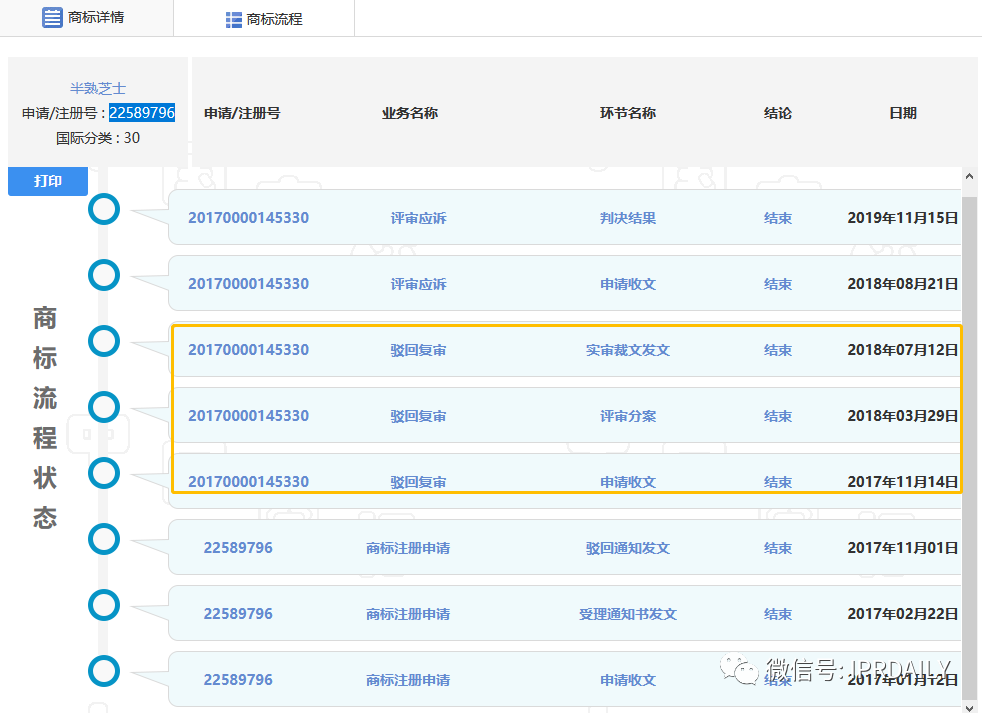Viewport: 982px width, 713px height.
Task: Switch to the 商标流程 tab
Action: click(x=264, y=19)
